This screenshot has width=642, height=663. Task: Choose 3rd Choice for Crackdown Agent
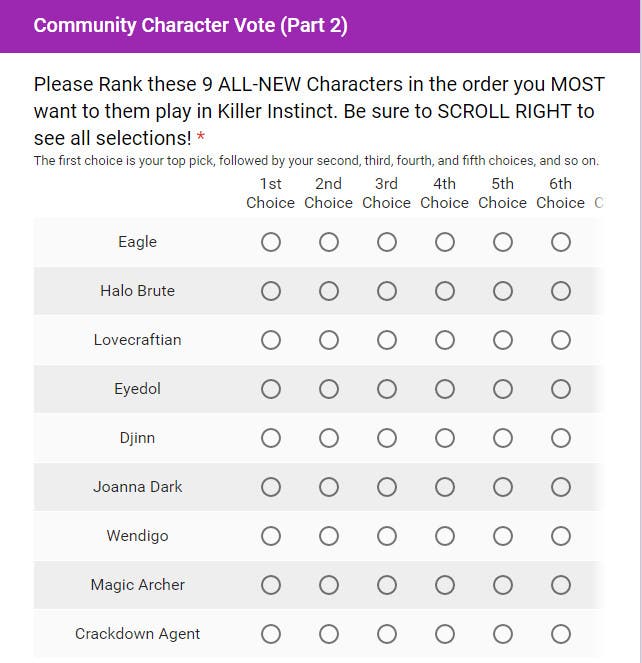coord(387,634)
